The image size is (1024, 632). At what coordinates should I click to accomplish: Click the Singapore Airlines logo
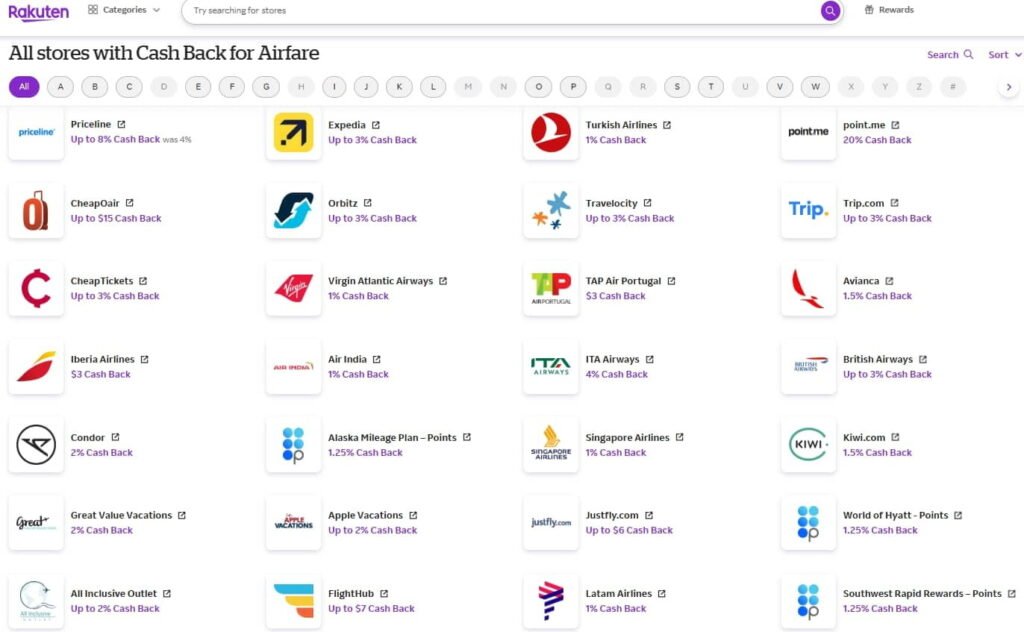pos(550,444)
